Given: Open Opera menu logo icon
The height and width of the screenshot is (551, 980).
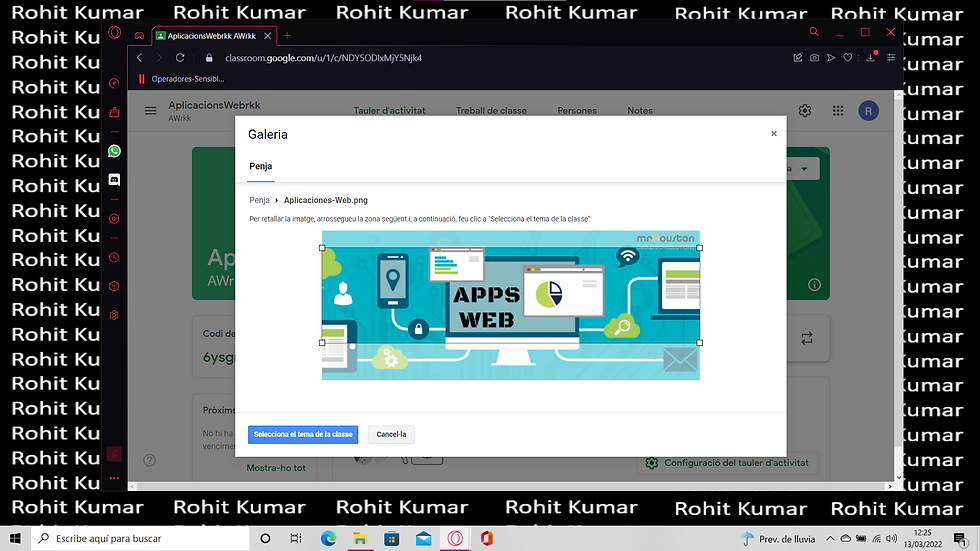Looking at the screenshot, I should tap(114, 32).
